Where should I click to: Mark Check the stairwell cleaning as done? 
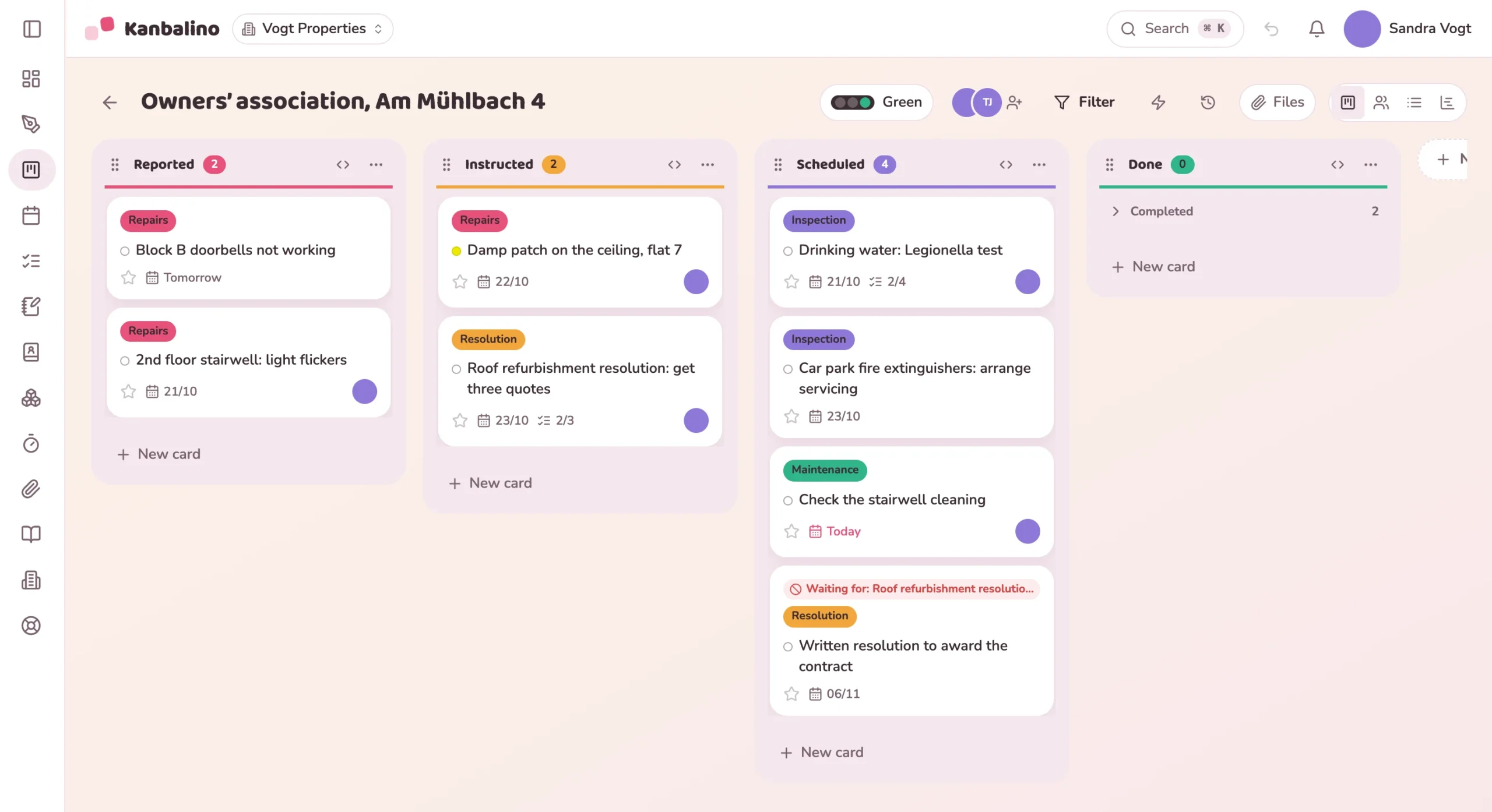click(x=788, y=500)
